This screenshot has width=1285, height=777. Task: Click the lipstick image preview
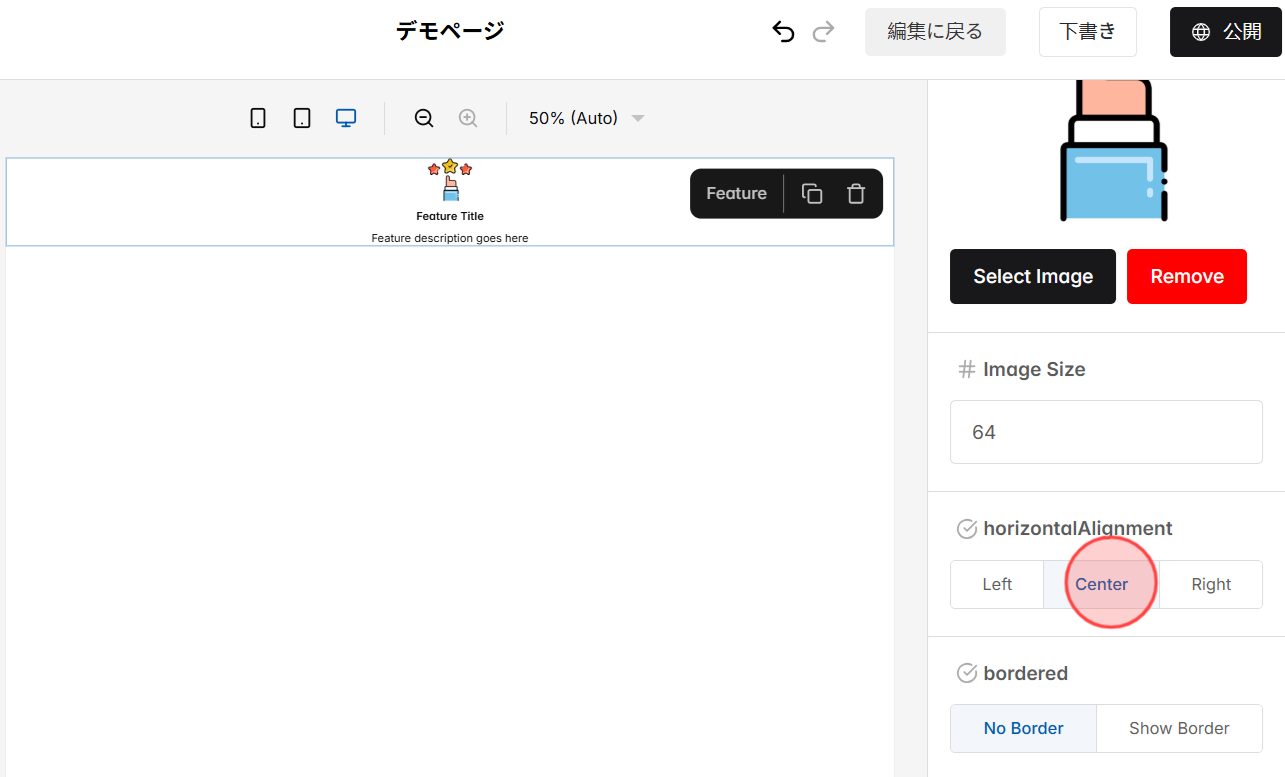(1113, 150)
